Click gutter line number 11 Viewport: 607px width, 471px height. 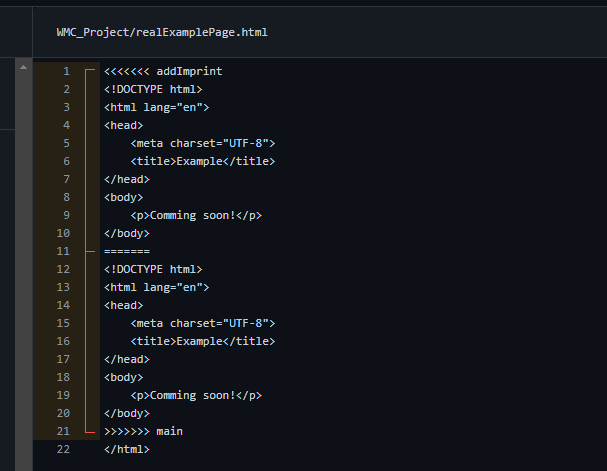(63, 251)
